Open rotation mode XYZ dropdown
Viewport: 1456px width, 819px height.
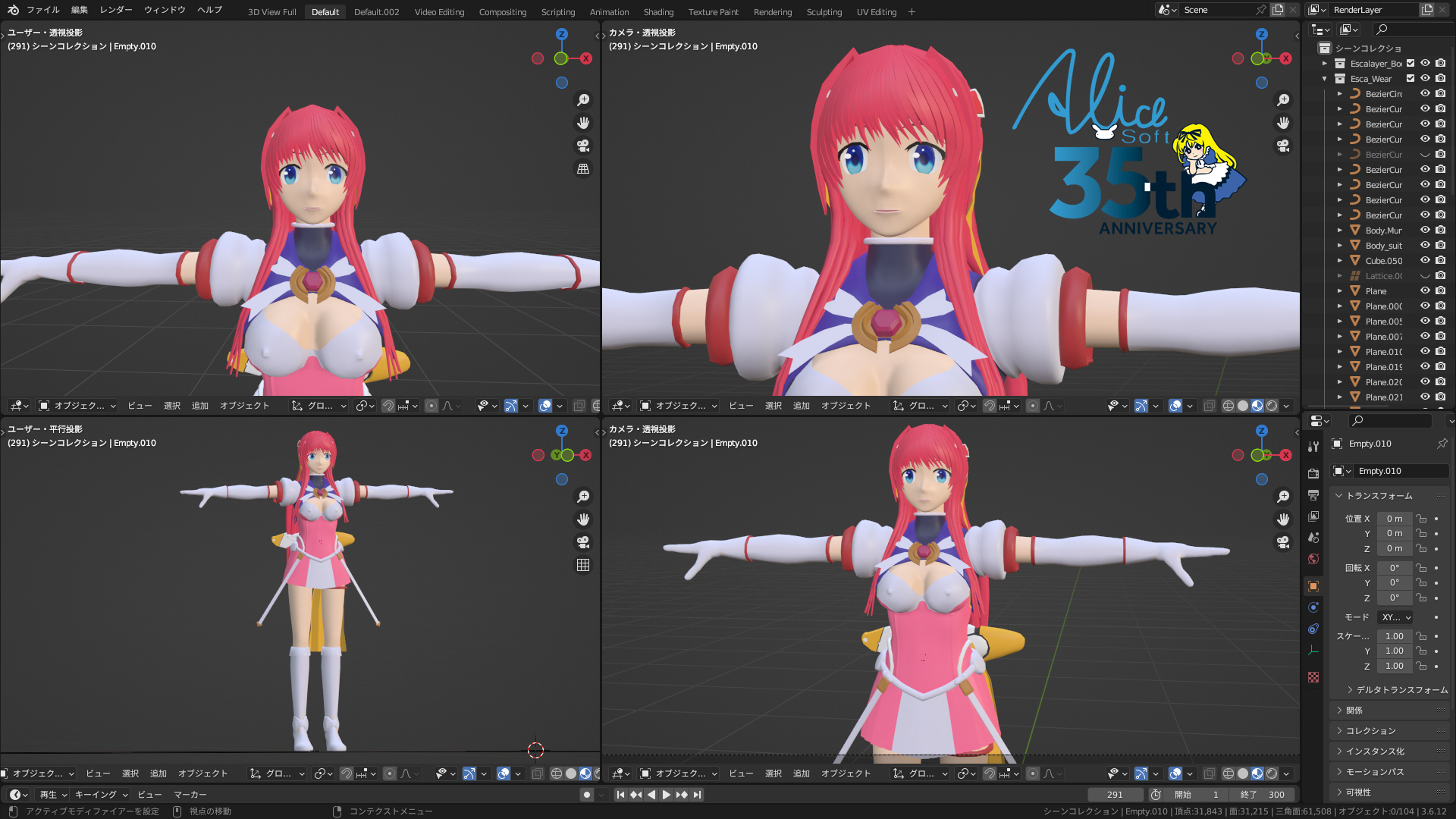[1396, 617]
